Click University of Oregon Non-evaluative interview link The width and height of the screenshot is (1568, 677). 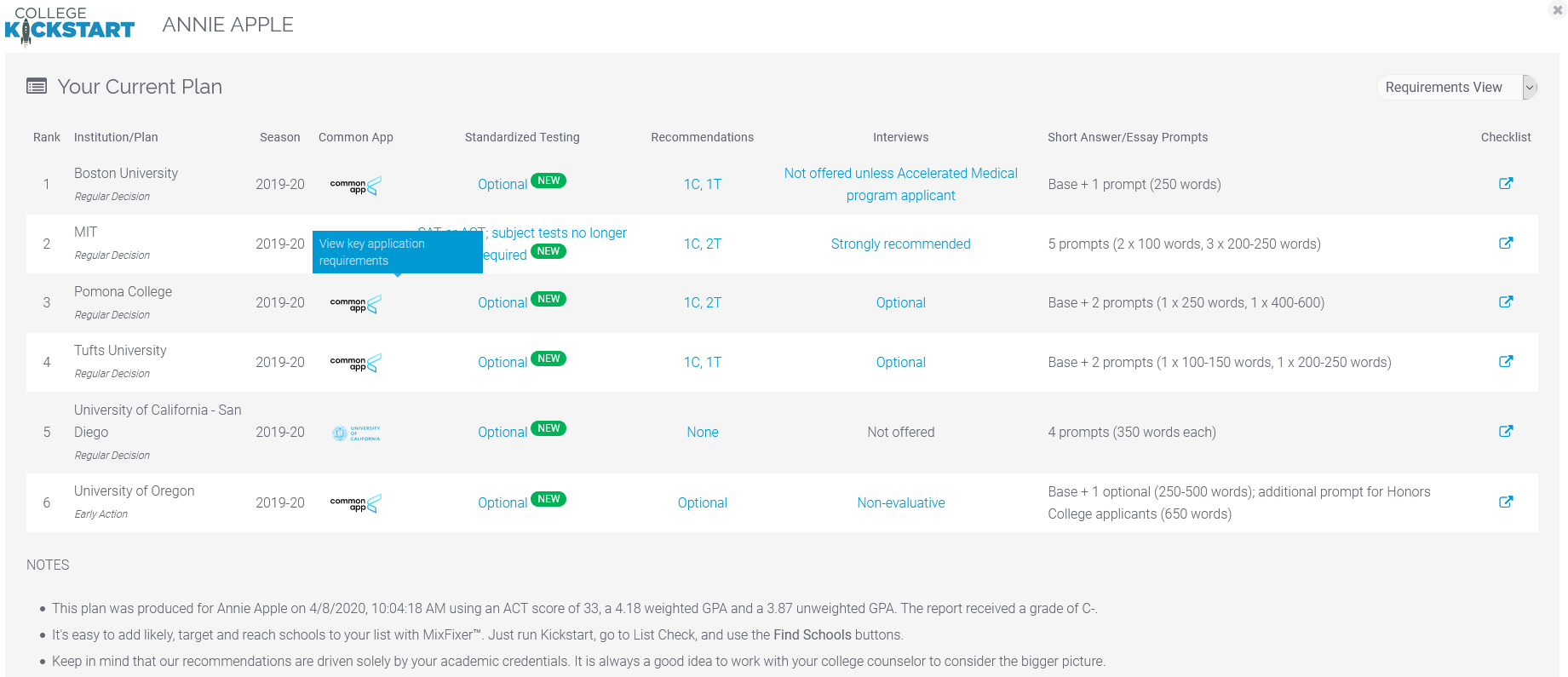point(900,502)
